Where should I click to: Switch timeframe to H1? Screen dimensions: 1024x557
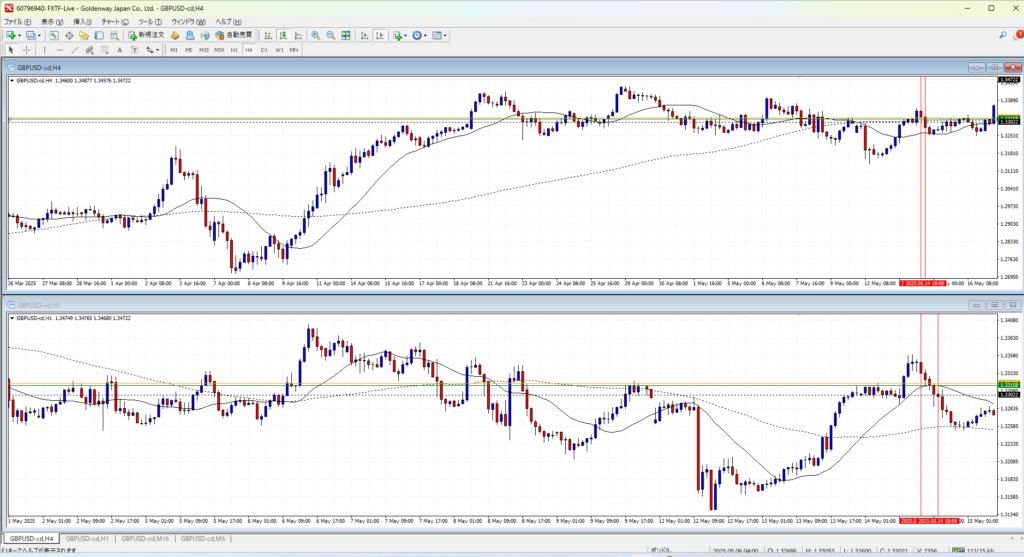pos(234,49)
